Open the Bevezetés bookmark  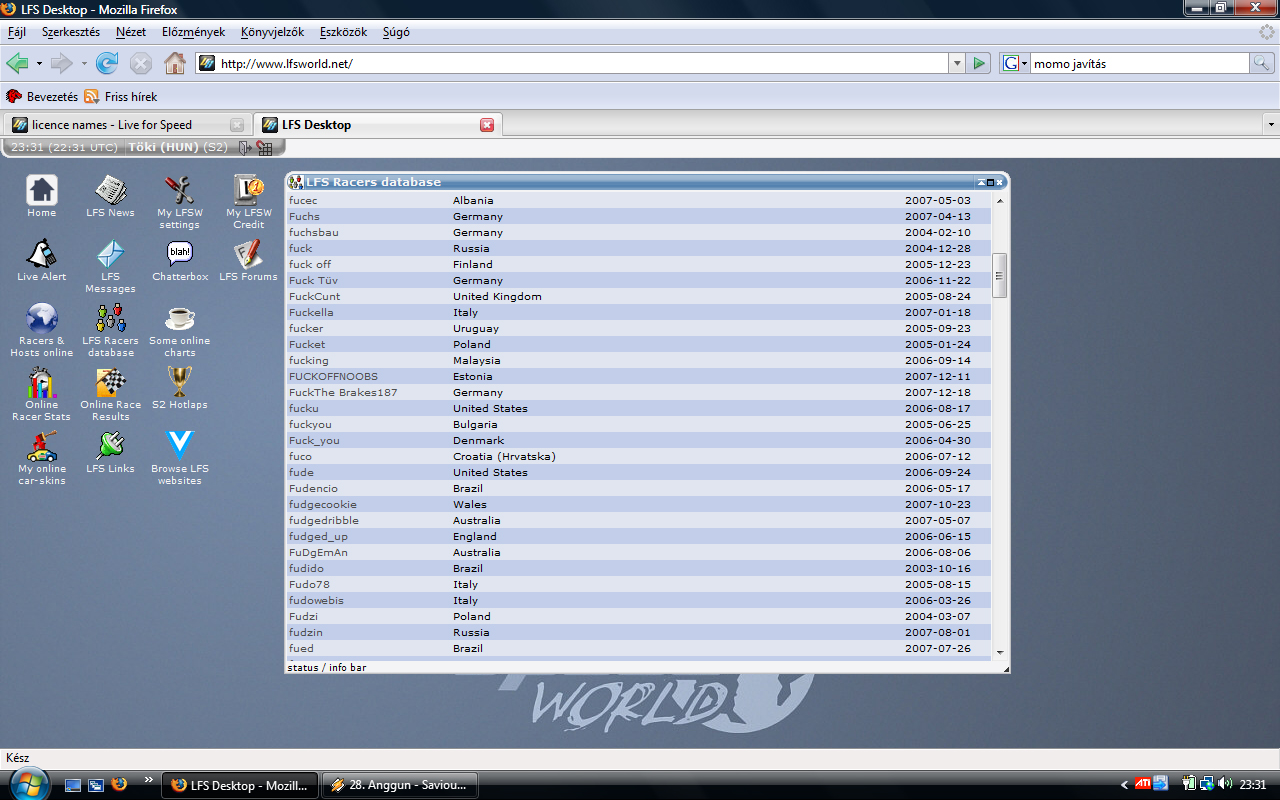42,97
